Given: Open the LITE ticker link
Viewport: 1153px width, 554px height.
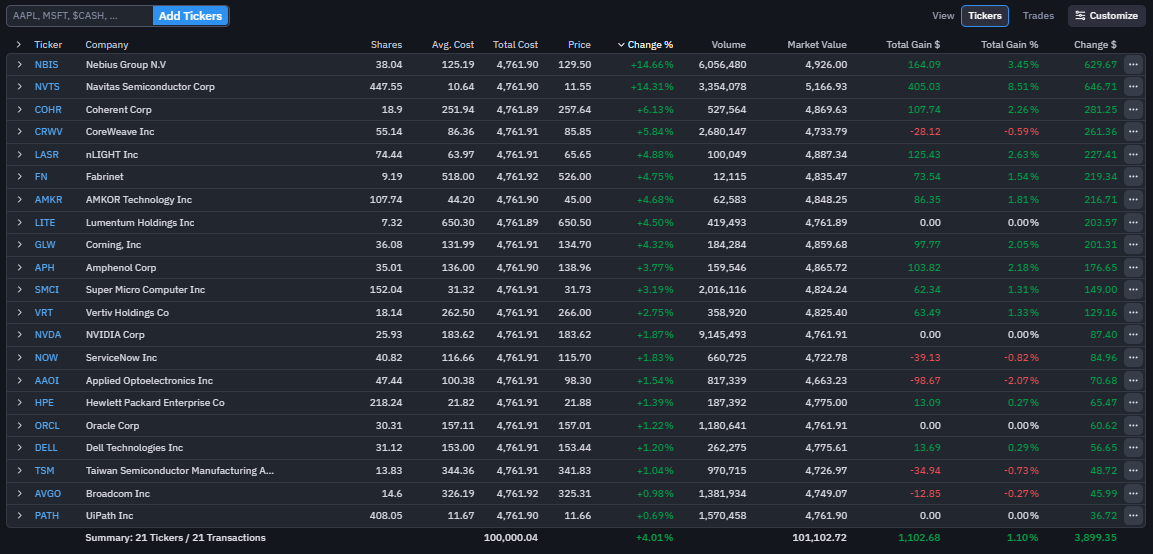Looking at the screenshot, I should (45, 222).
